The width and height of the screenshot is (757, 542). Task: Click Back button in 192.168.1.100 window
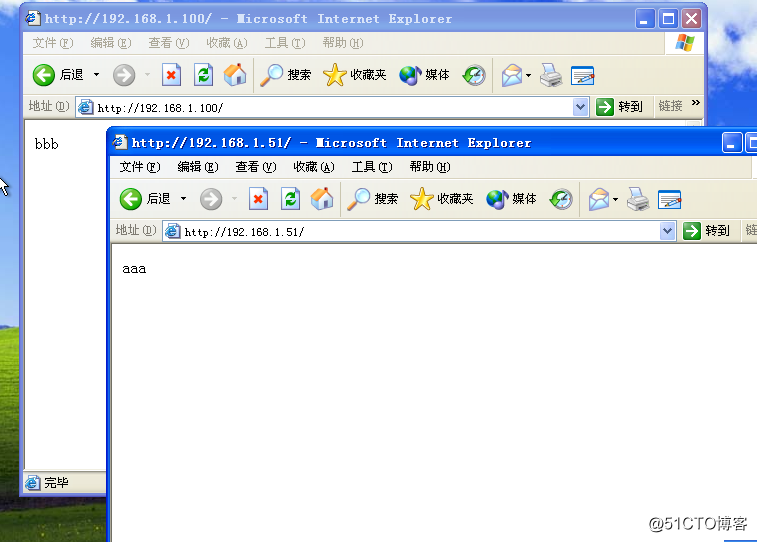[58, 75]
